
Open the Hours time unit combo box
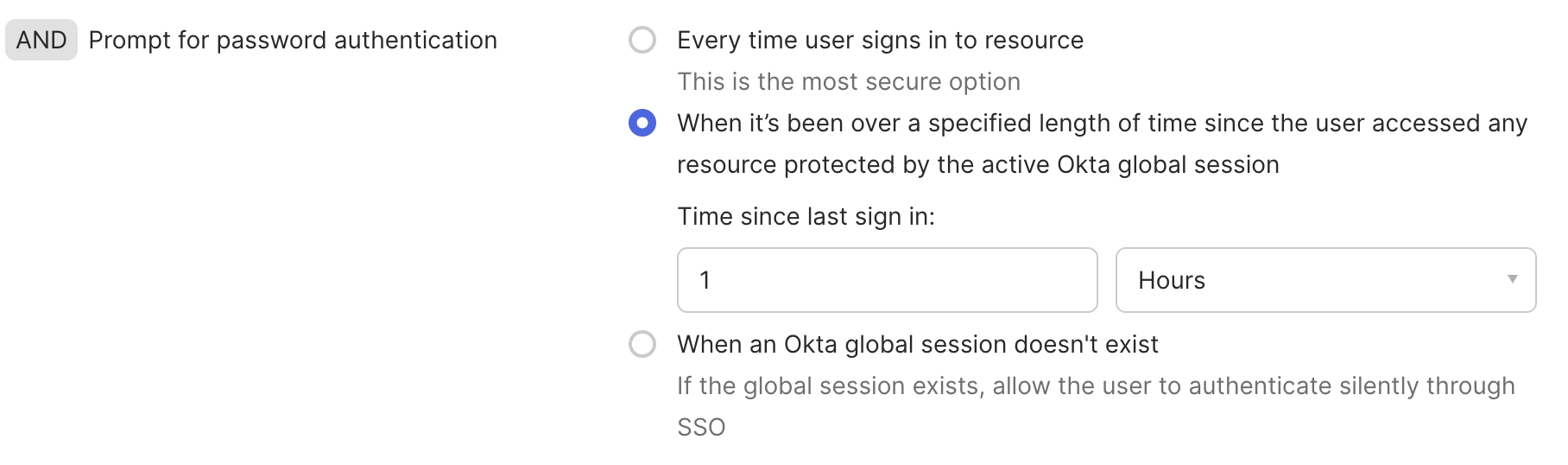pyautogui.click(x=1325, y=280)
